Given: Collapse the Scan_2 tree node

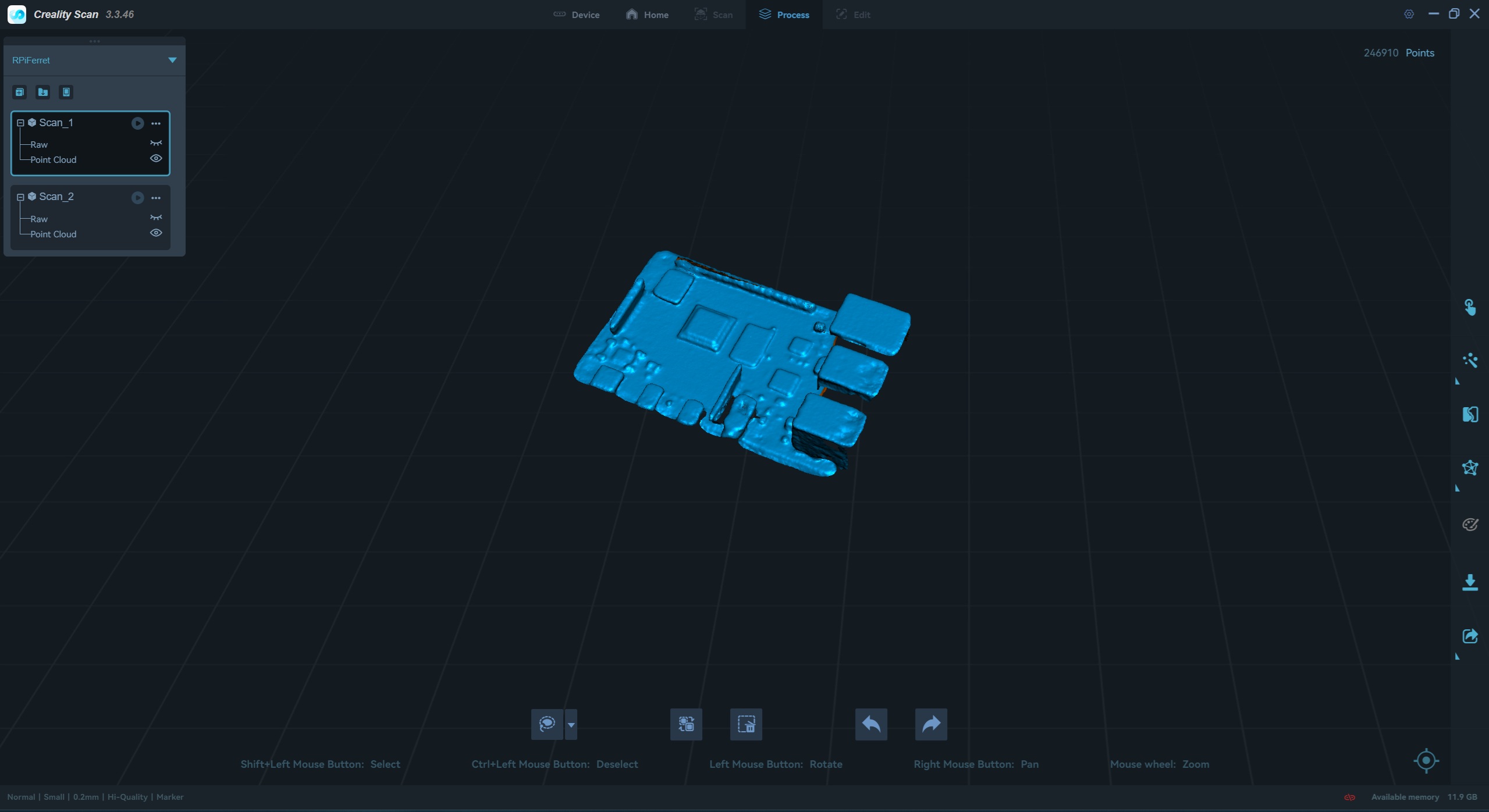Looking at the screenshot, I should point(20,197).
